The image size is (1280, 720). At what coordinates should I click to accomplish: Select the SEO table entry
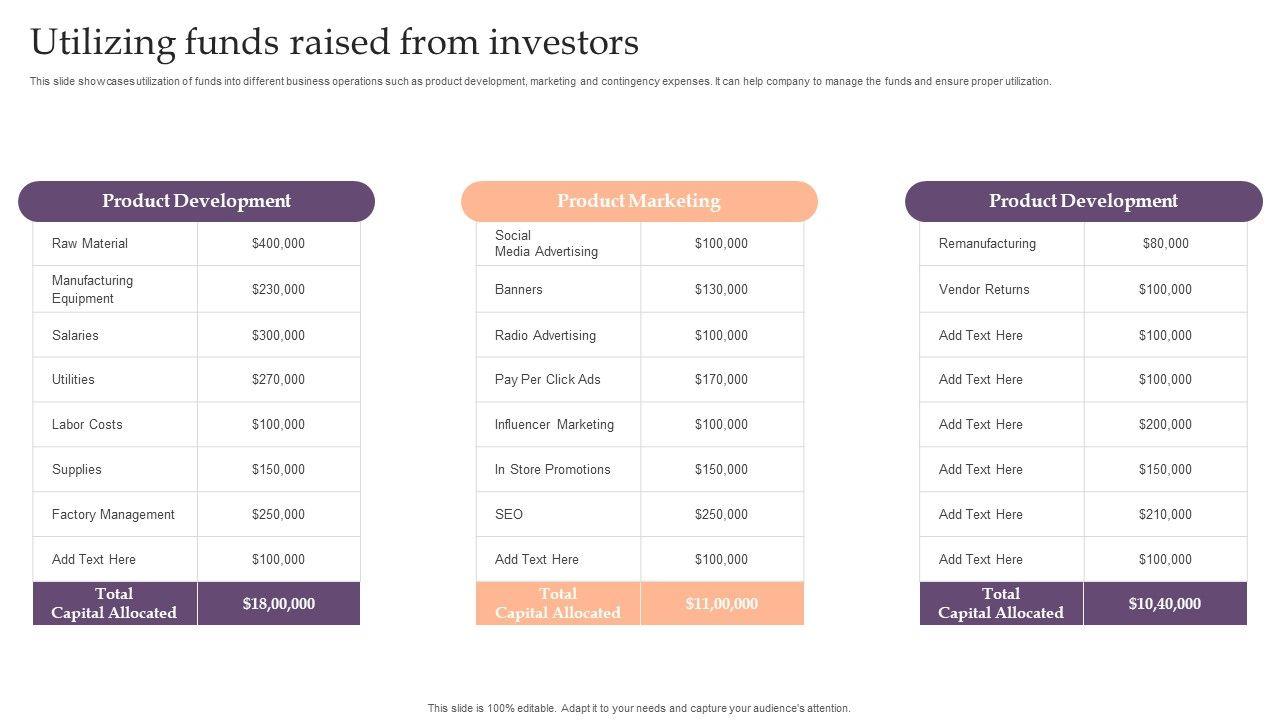pyautogui.click(x=509, y=514)
